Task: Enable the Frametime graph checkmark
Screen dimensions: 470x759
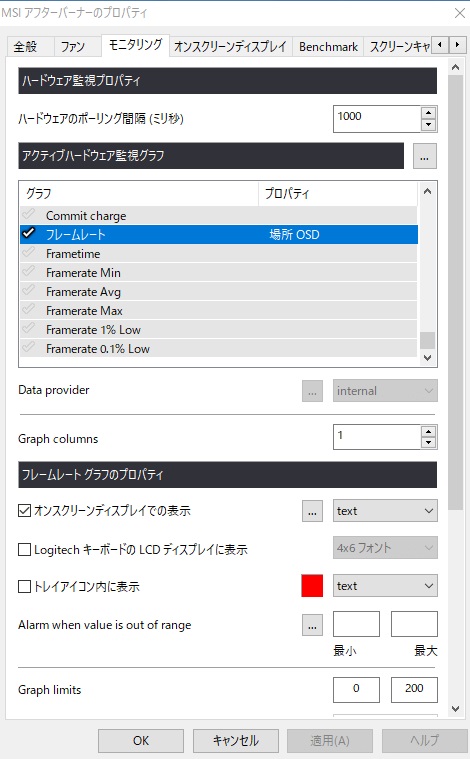Action: 29,253
